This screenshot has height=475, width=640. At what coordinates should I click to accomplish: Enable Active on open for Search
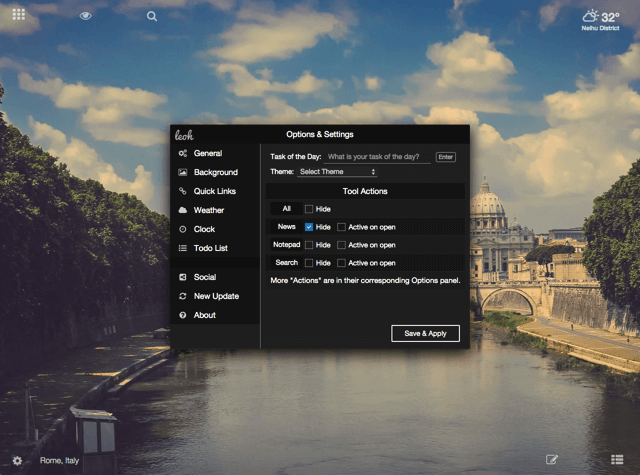(341, 263)
